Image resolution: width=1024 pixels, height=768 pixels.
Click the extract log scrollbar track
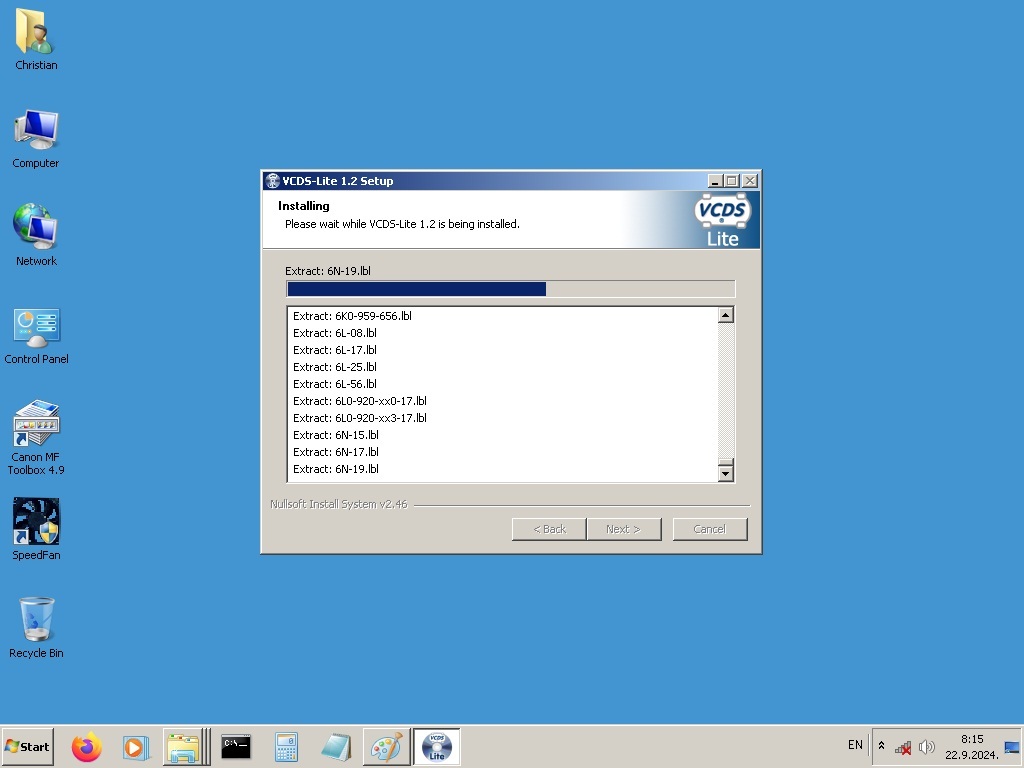[726, 391]
